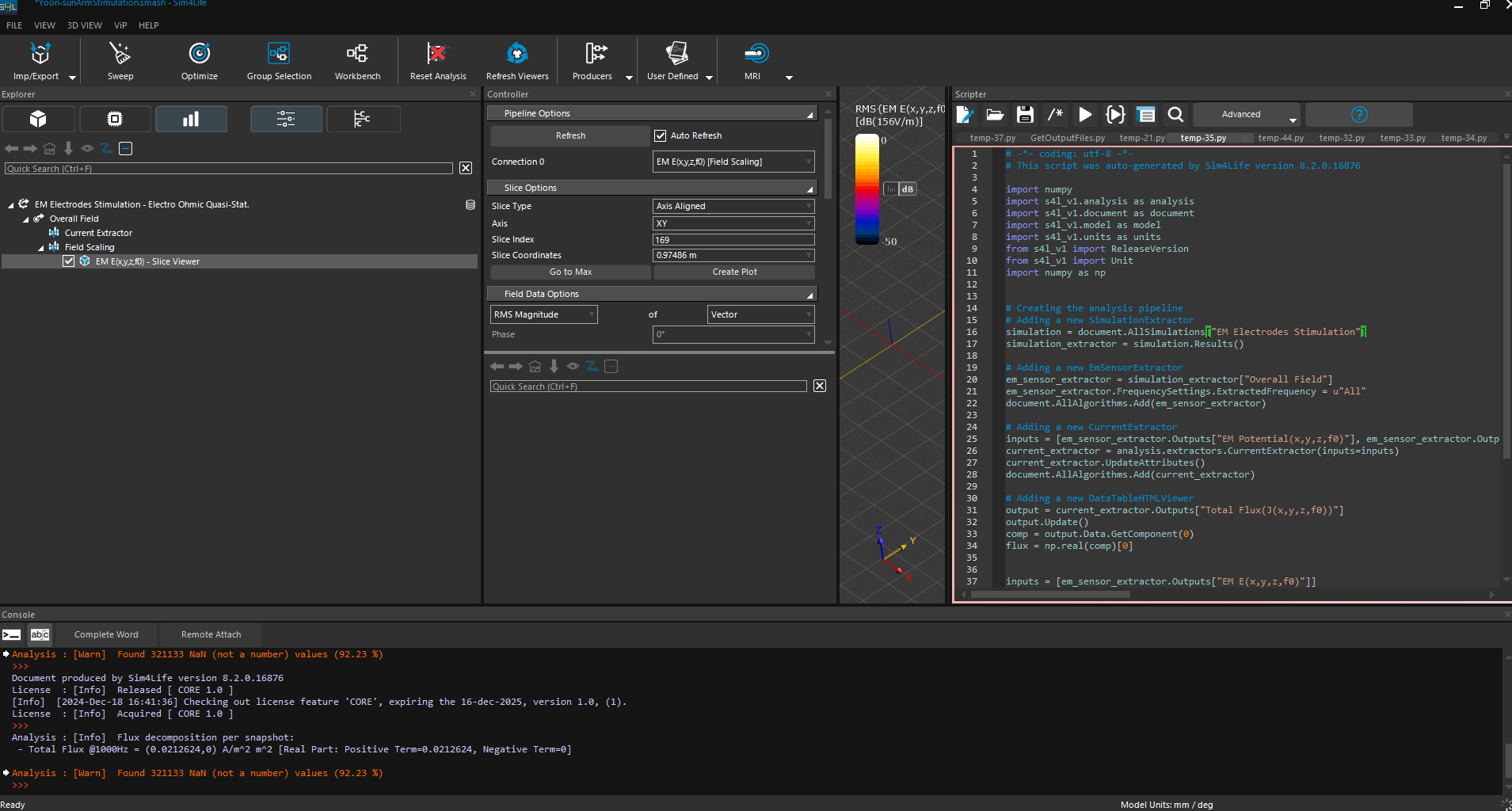Click the Remote Attach button
1512x811 pixels.
point(211,634)
